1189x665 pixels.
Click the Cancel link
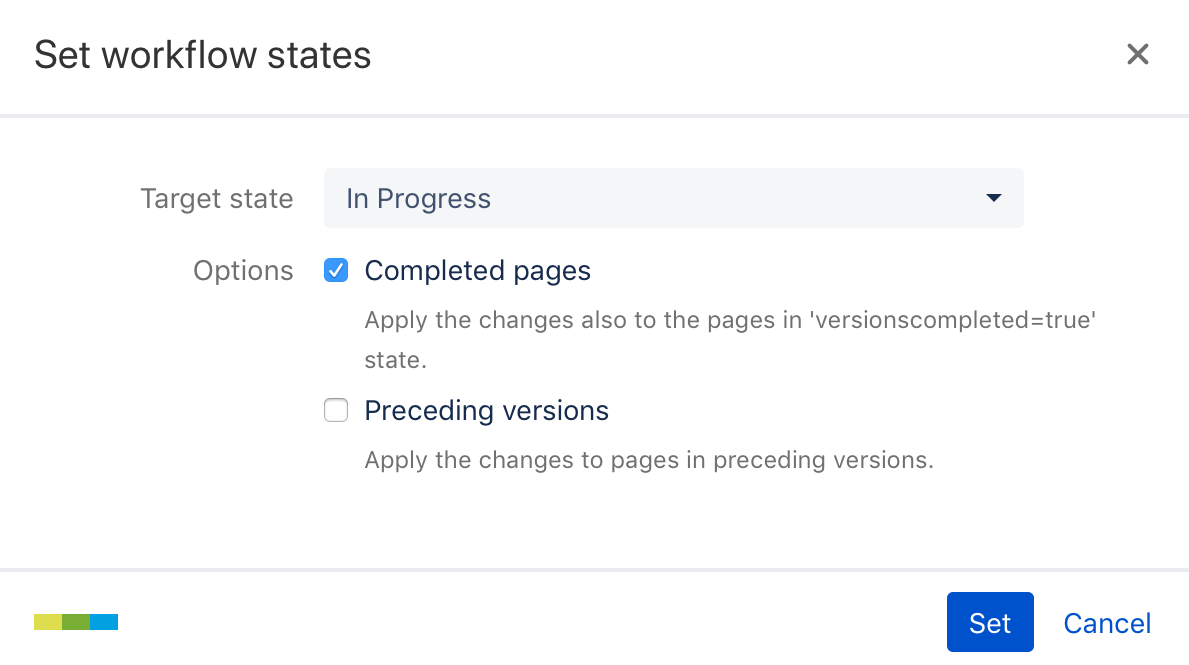[1107, 623]
